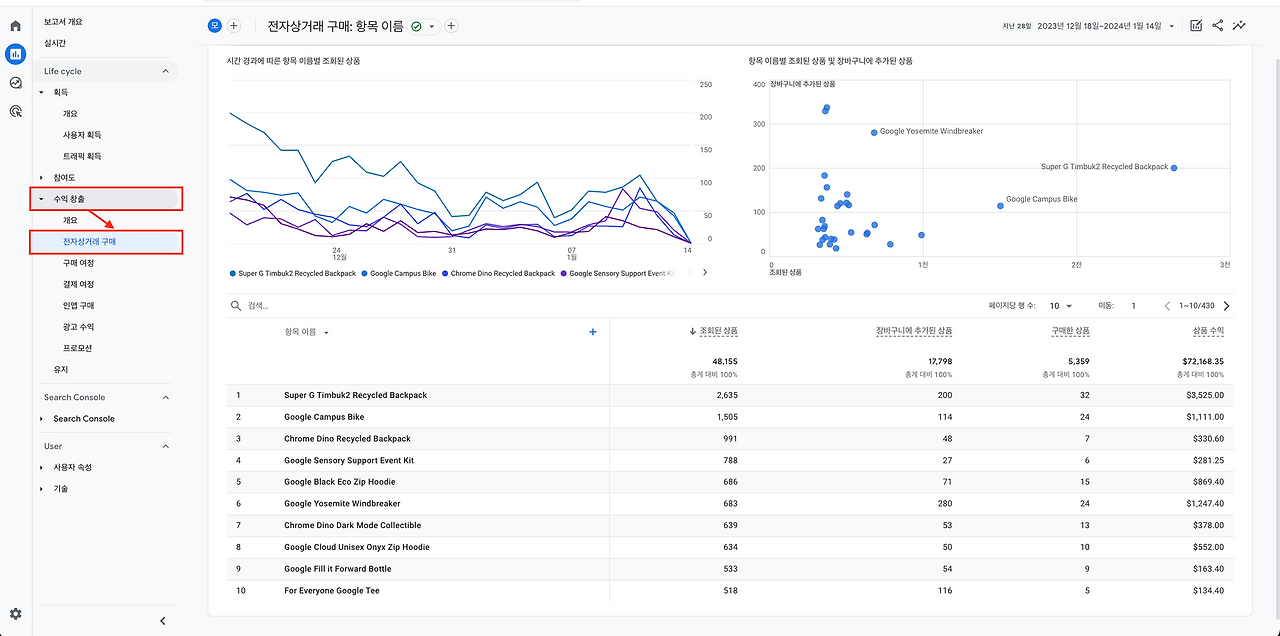Open the Advertising icon in left rail
Screen dimensions: 1280x636
click(x=15, y=112)
